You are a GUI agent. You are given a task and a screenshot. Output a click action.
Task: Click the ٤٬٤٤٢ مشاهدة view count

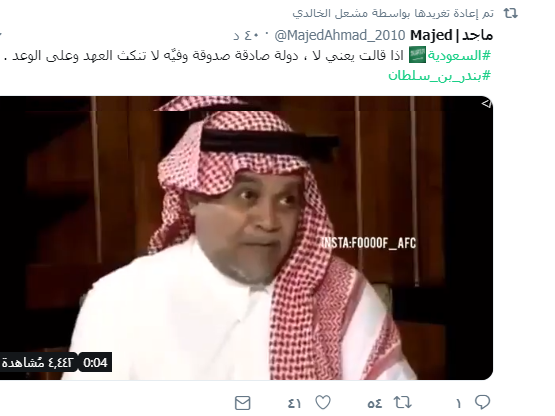coord(38,363)
